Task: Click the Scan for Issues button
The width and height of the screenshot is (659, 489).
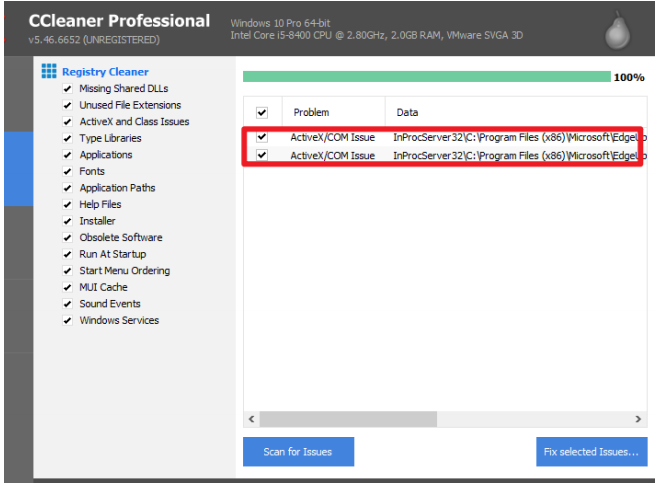Action: (x=298, y=452)
